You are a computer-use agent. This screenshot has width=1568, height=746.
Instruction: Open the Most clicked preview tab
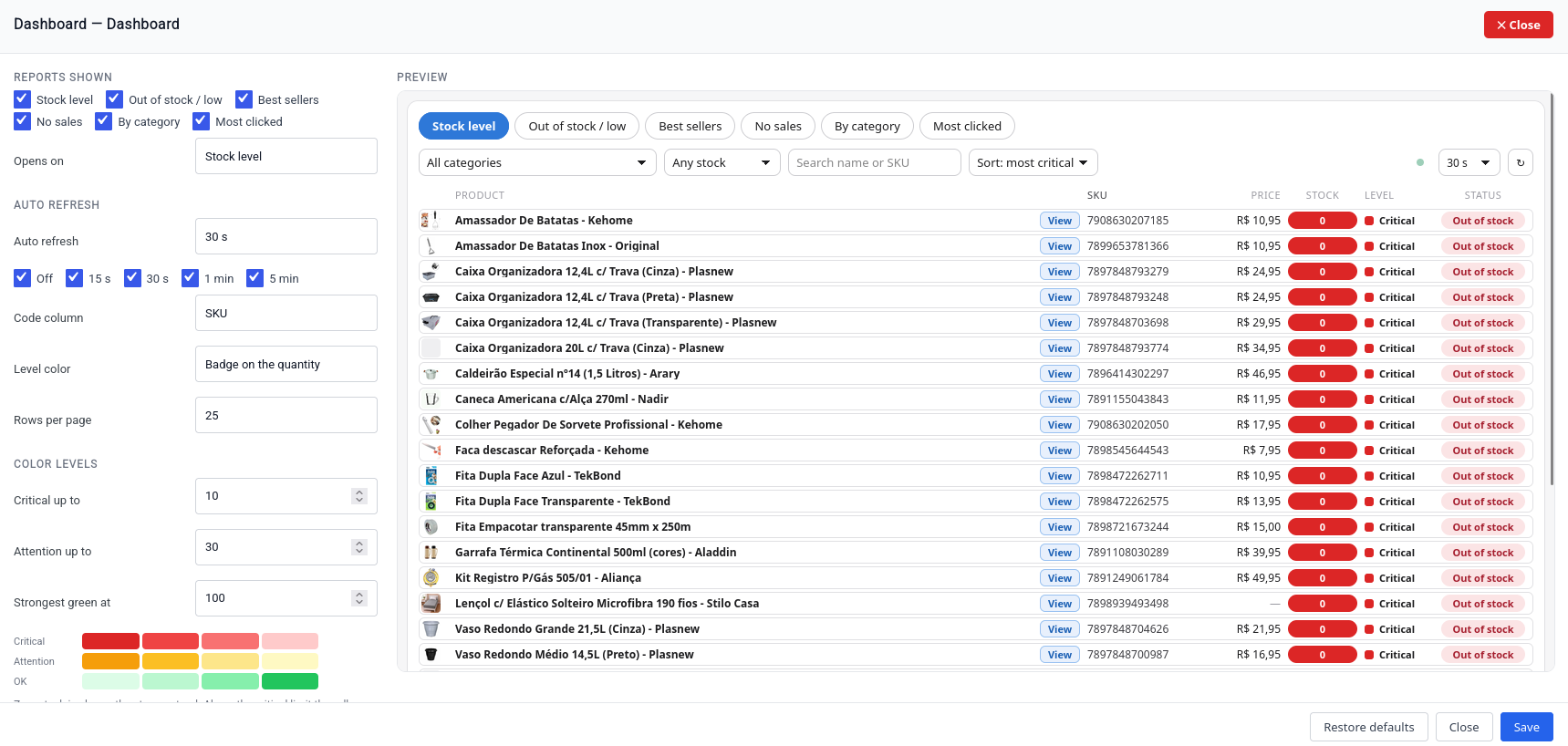point(967,126)
